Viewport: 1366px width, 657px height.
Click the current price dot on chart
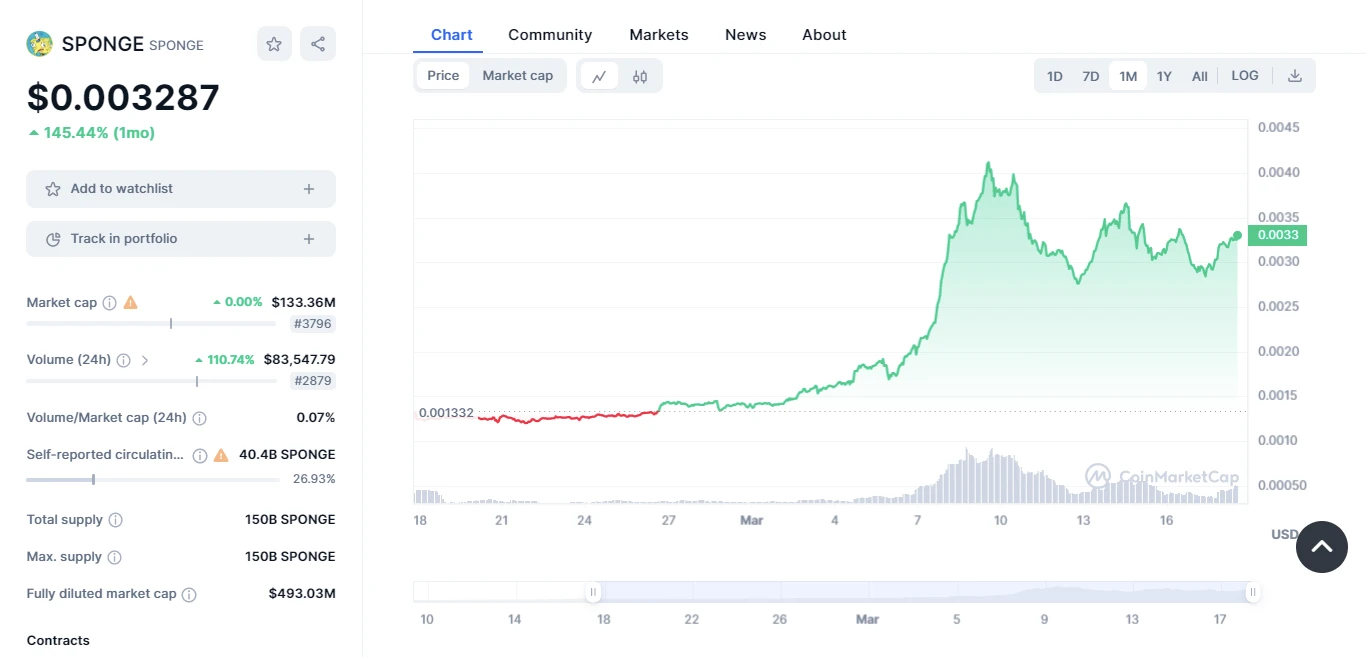coord(1238,236)
